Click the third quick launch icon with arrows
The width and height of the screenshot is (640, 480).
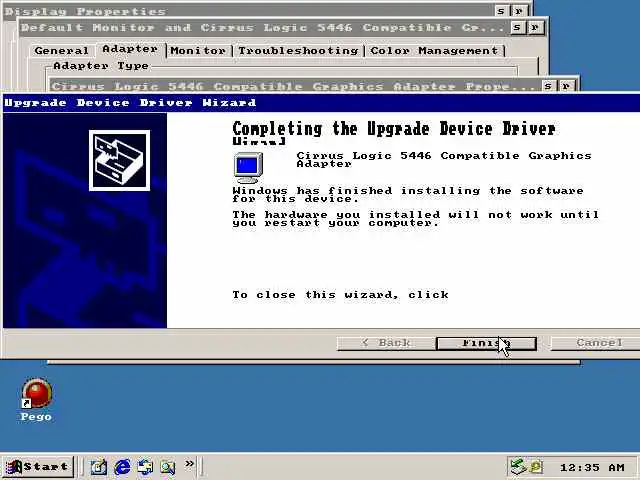(145, 467)
